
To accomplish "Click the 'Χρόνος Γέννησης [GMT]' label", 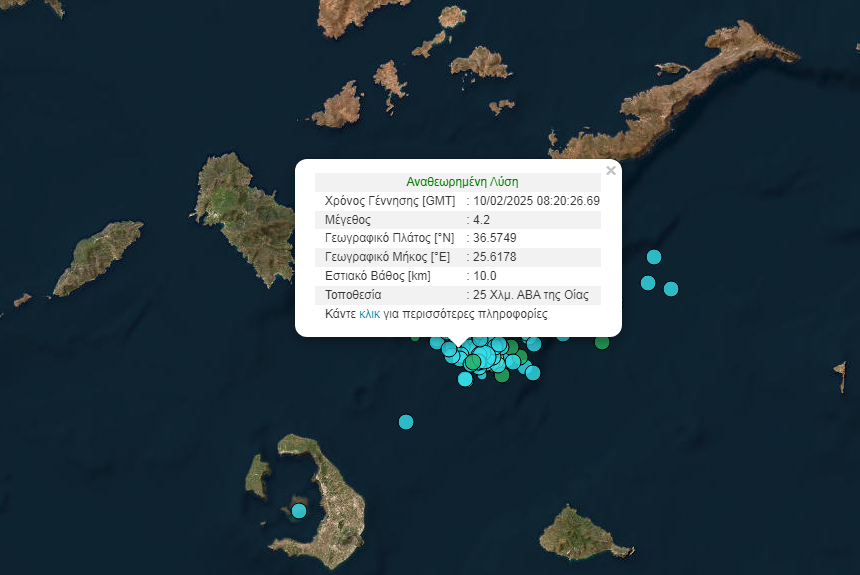I will [x=390, y=201].
